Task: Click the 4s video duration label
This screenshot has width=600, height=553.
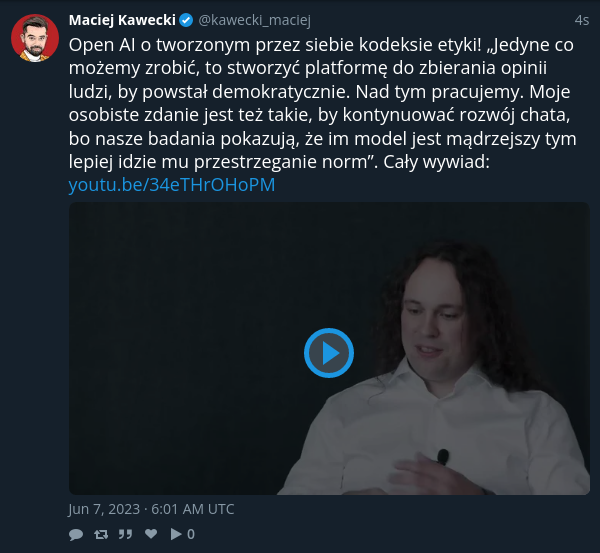Action: (582, 20)
